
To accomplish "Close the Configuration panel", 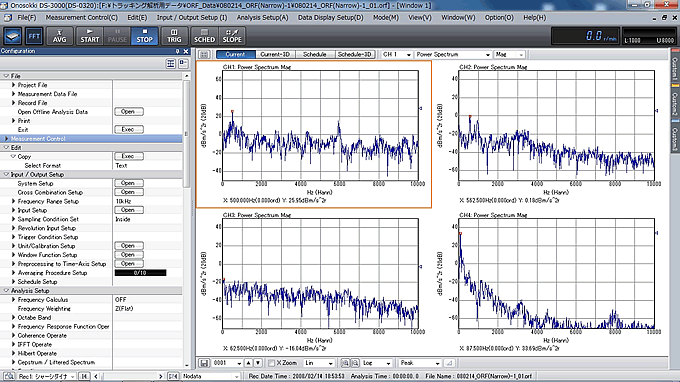I will [186, 51].
